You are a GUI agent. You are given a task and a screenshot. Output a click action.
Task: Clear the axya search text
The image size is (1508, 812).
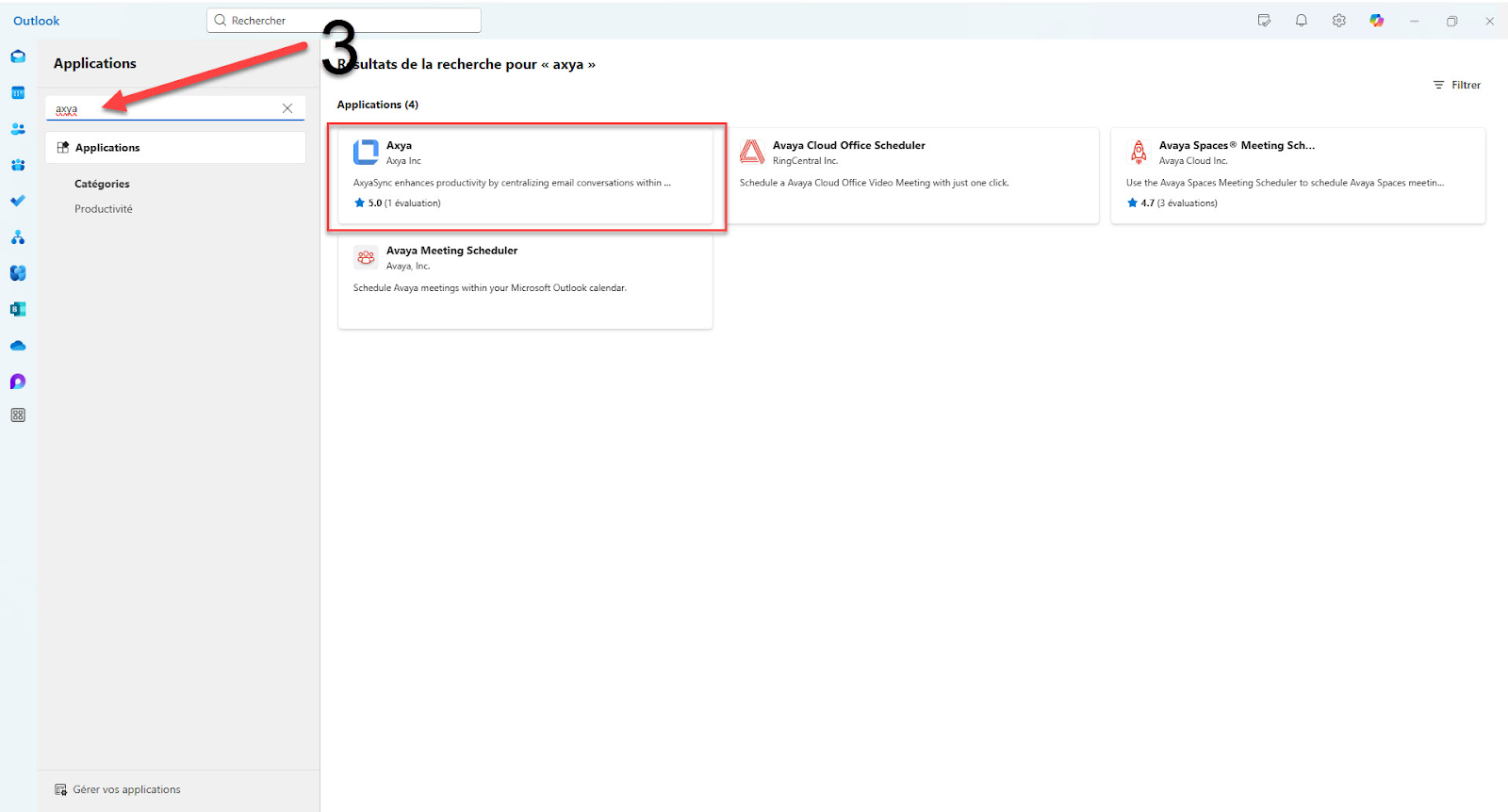pyautogui.click(x=287, y=108)
